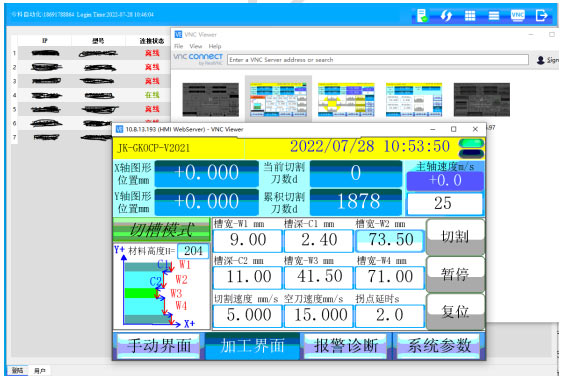Switch to 报警诊断 tab
Viewport: 562px width, 380px height.
(x=346, y=346)
